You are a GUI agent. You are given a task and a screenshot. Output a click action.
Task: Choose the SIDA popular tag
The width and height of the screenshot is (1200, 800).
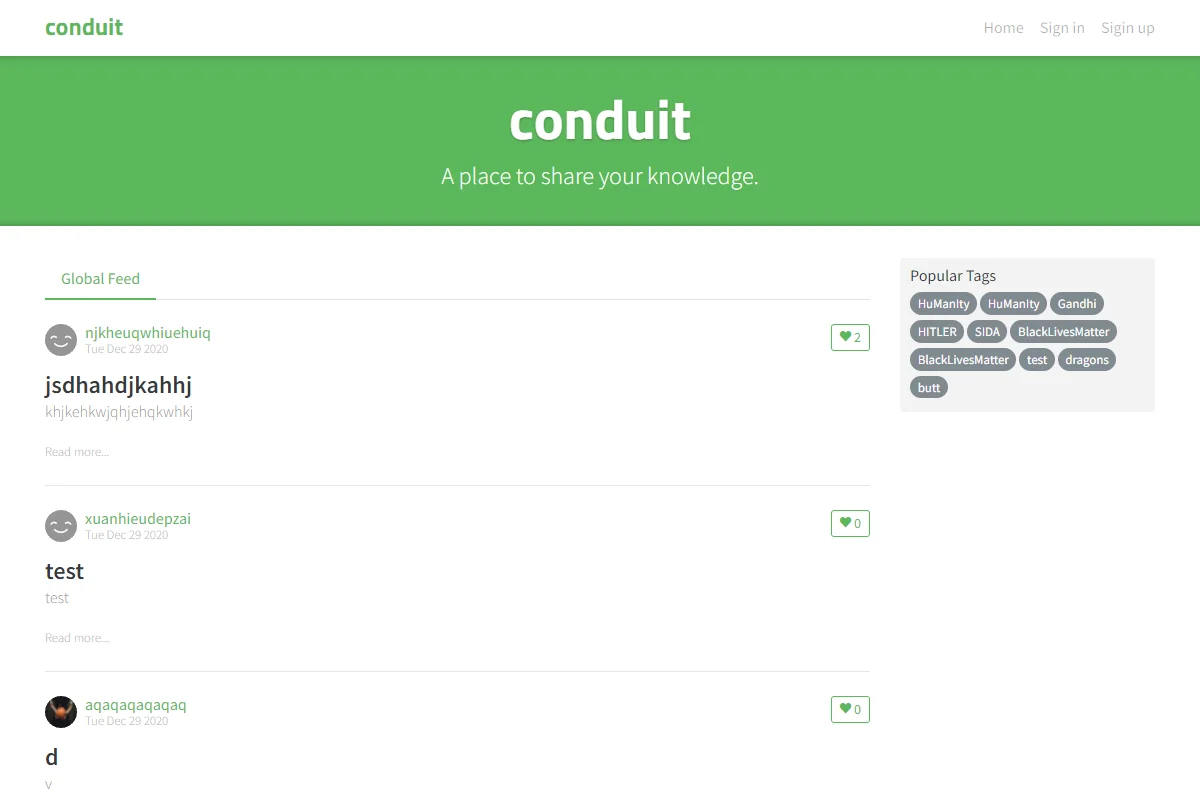pyautogui.click(x=987, y=332)
